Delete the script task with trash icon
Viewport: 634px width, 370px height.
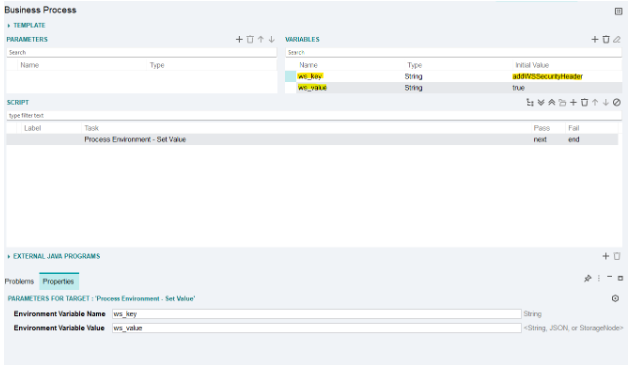click(584, 102)
